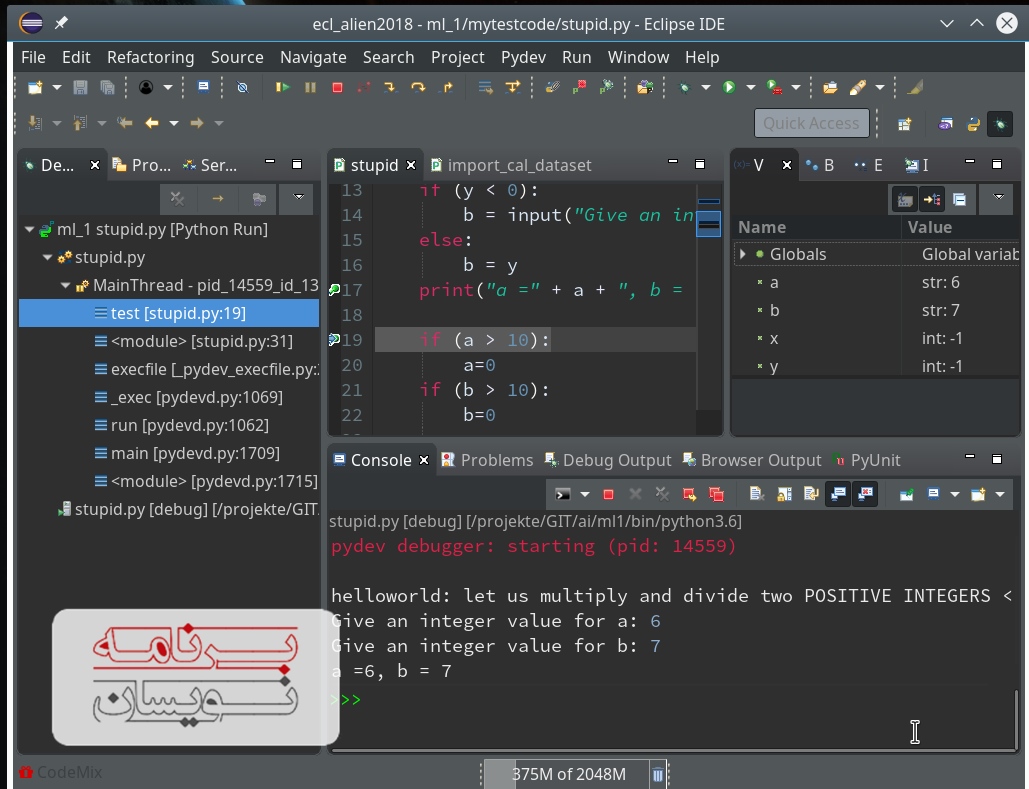The width and height of the screenshot is (1029, 789).
Task: Open the heap garbage collector trash icon
Action: tap(657, 774)
